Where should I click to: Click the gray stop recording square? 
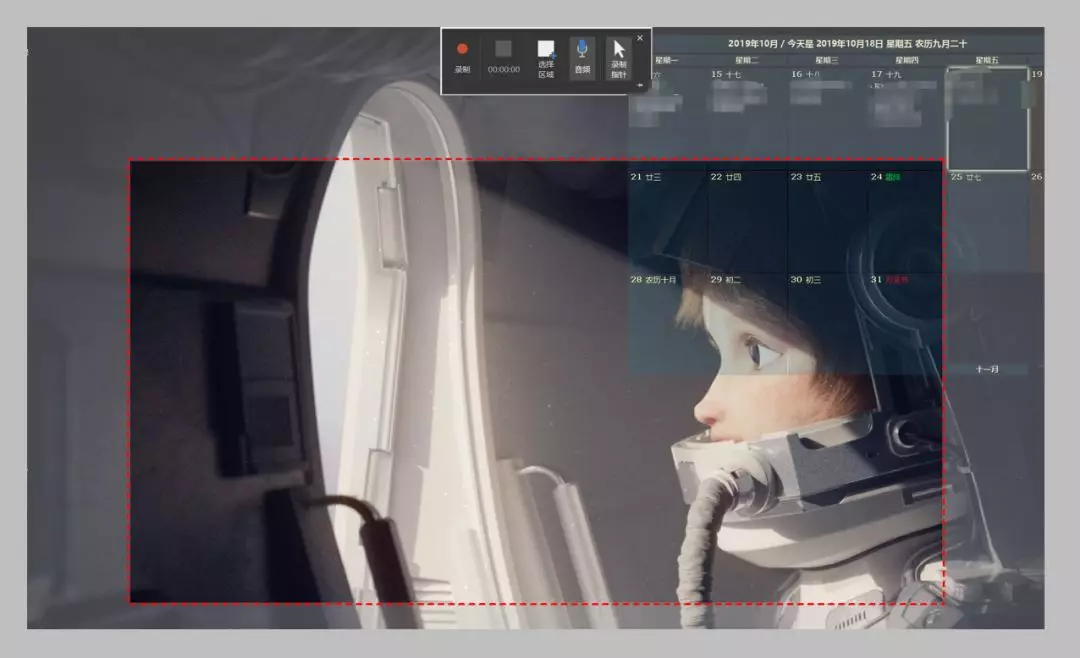click(x=503, y=48)
